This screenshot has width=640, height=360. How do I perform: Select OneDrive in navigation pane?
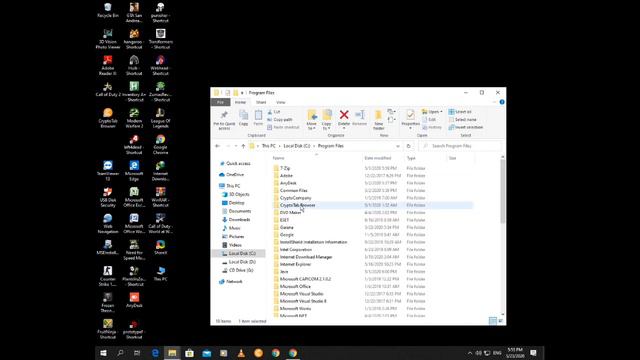[x=231, y=174]
